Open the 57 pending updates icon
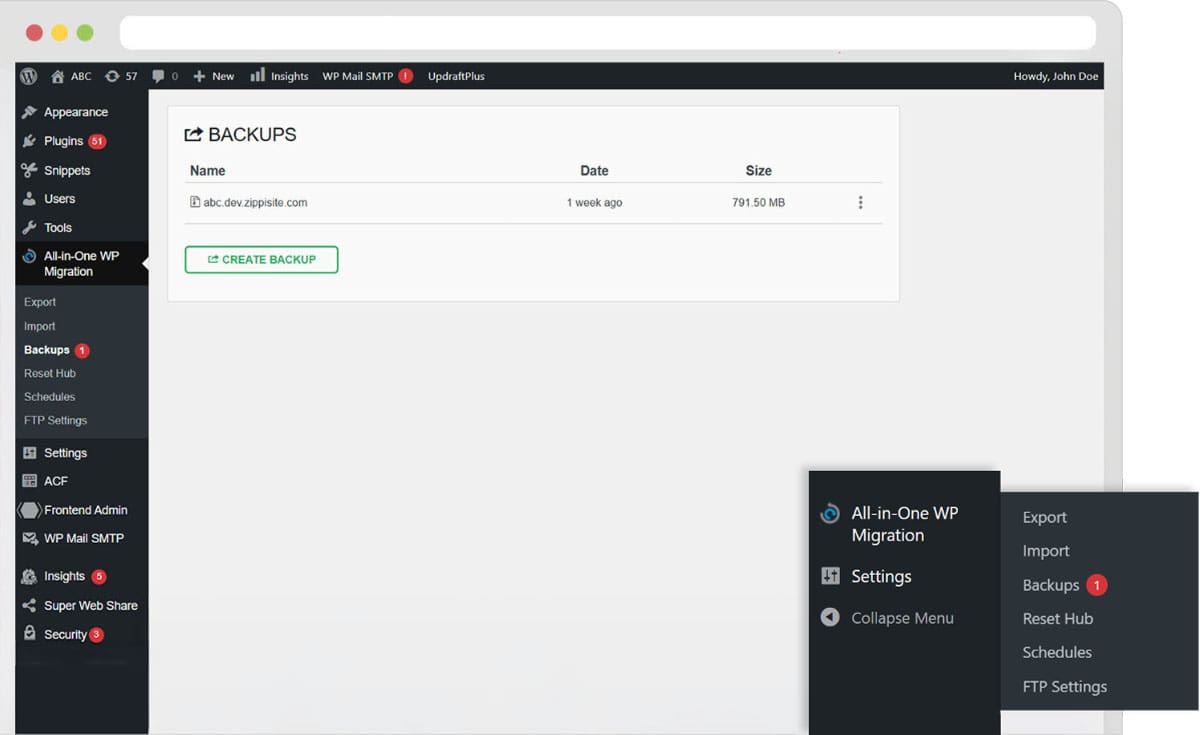Screen dimensions: 1200x735 [x=112, y=76]
